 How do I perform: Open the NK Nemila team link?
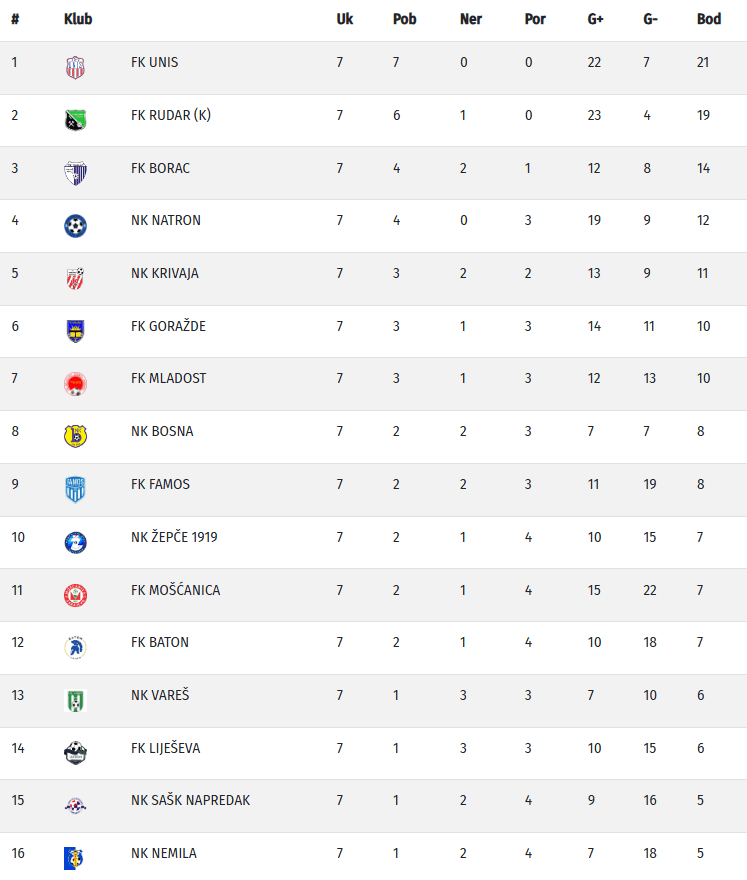point(164,853)
